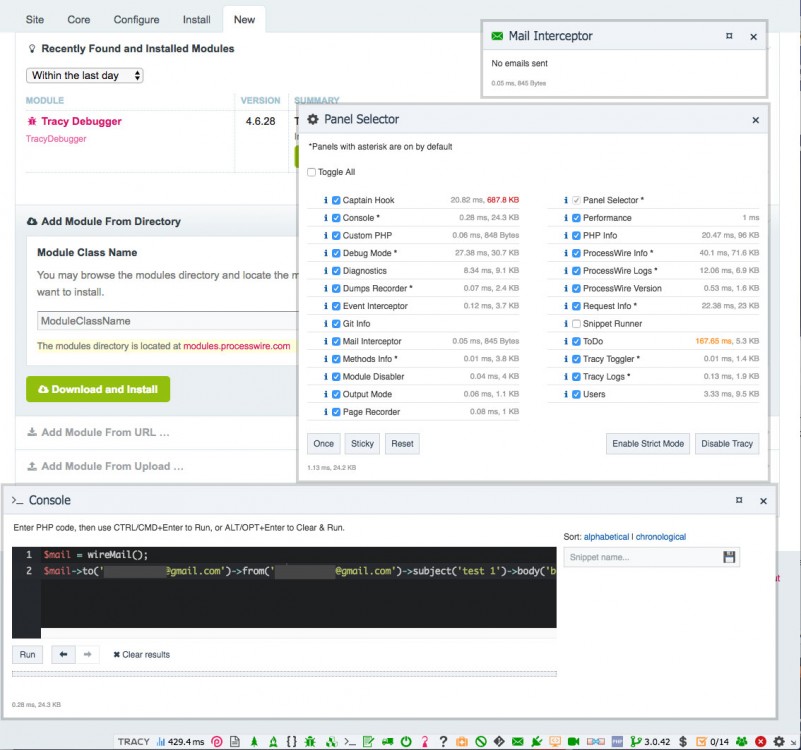
Task: Enable the Snippet Runner panel checkbox
Action: coord(575,324)
